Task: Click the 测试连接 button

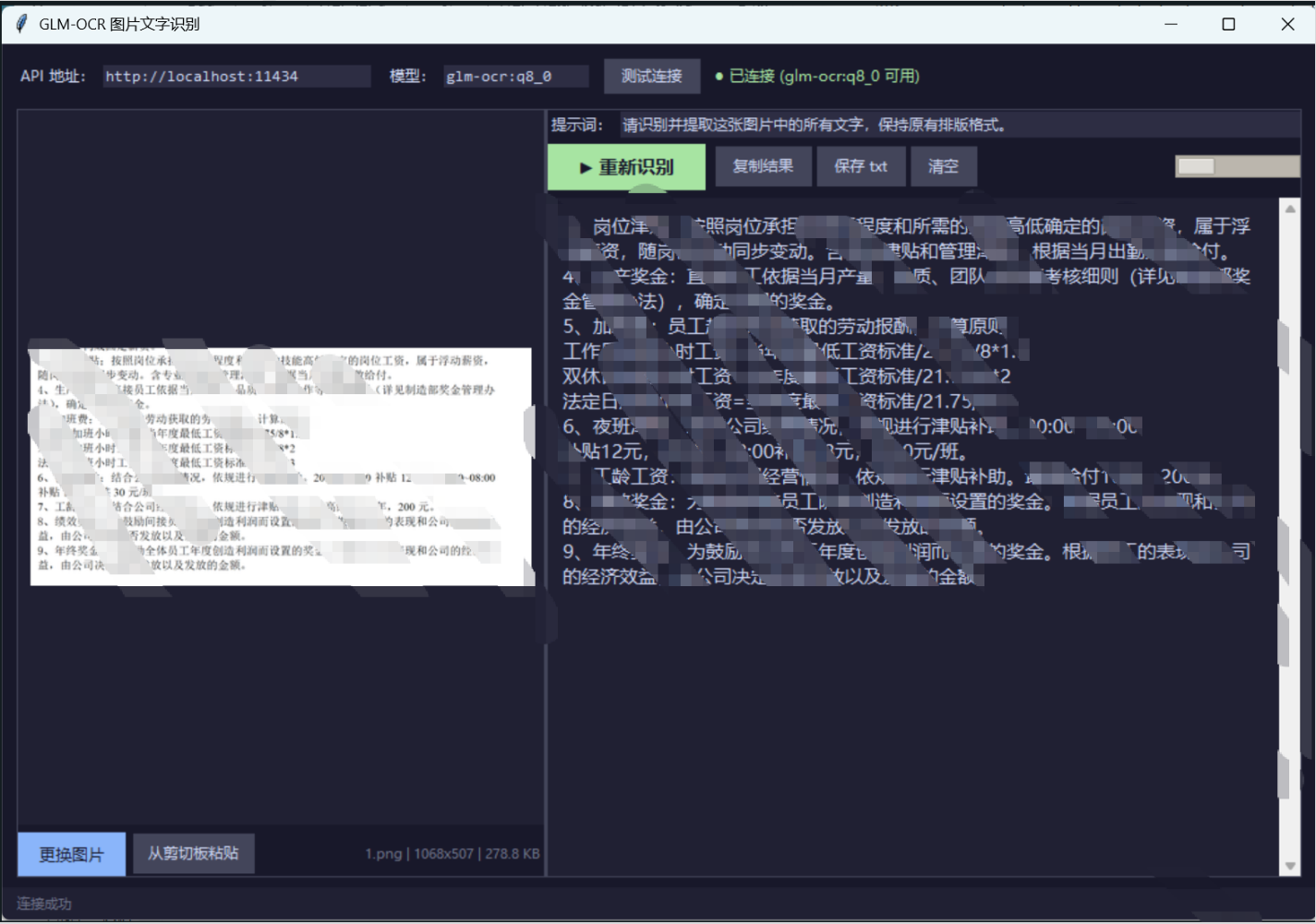Action: (652, 76)
